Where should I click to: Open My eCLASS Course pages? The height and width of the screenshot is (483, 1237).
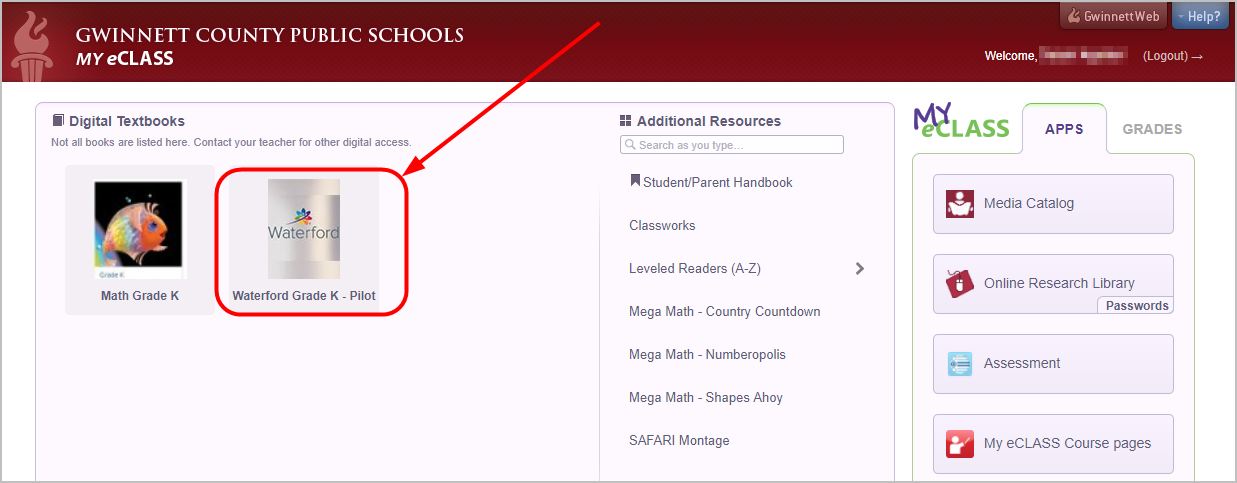point(1053,444)
